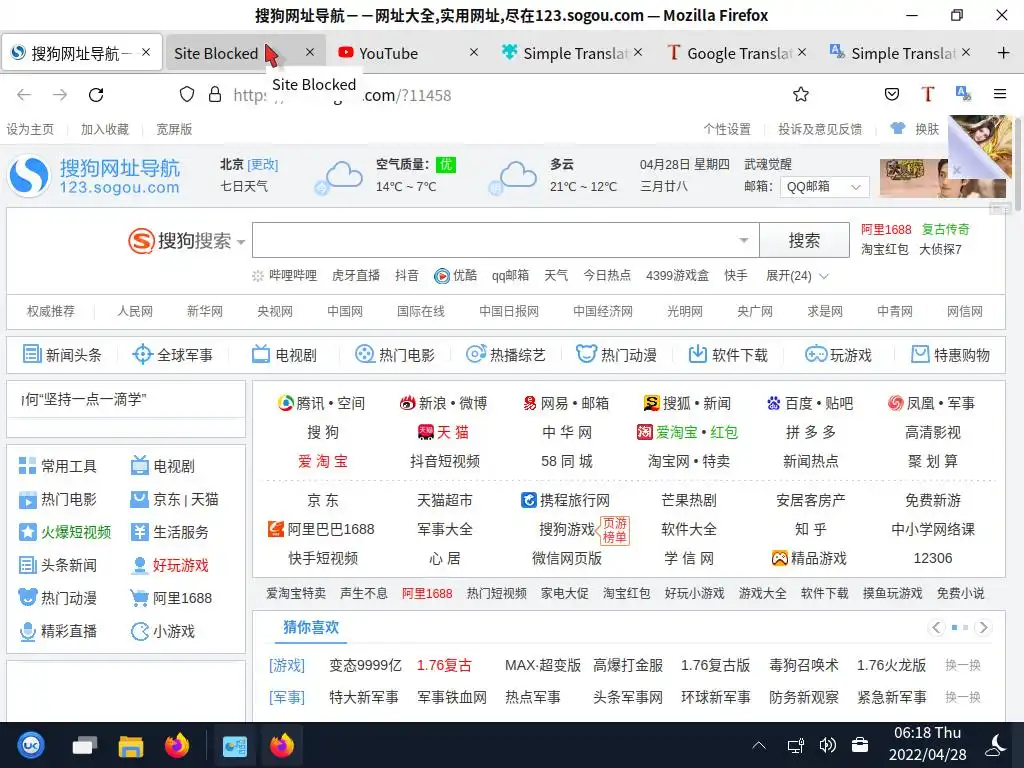Screen dimensions: 1024x768
Task: Open 全球军事 military category
Action: [172, 355]
